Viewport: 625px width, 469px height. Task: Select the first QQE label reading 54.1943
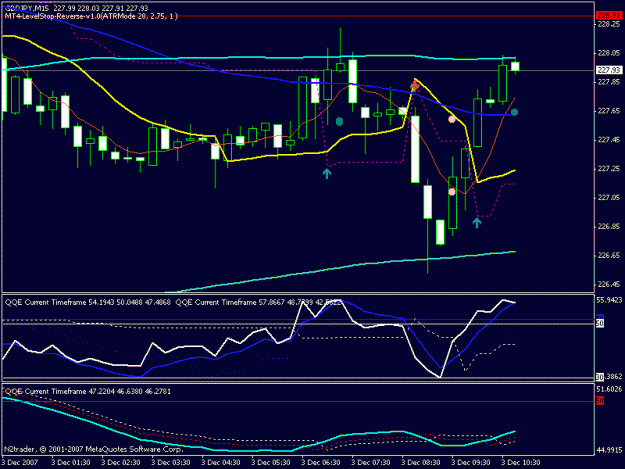coord(88,302)
